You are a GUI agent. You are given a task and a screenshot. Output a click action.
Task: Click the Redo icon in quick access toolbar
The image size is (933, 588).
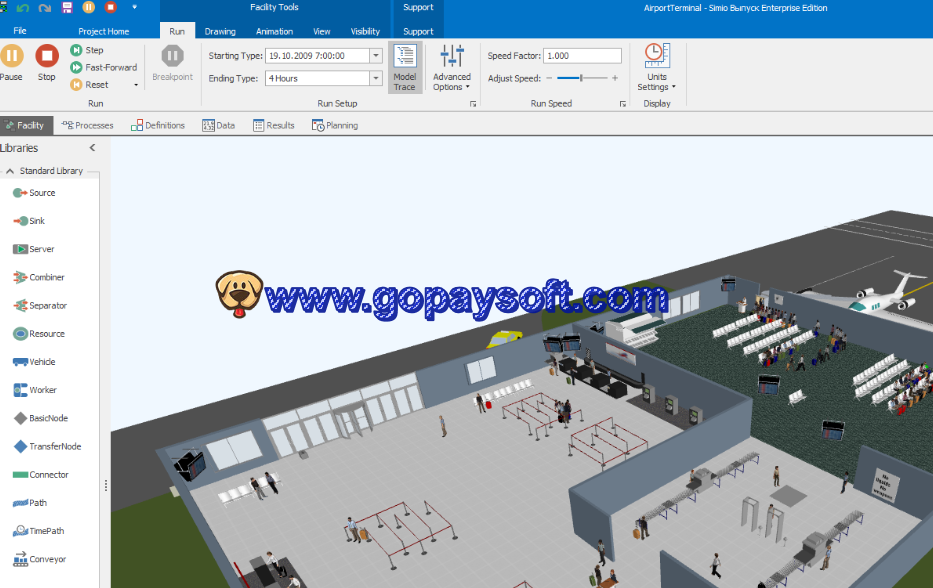tap(45, 8)
